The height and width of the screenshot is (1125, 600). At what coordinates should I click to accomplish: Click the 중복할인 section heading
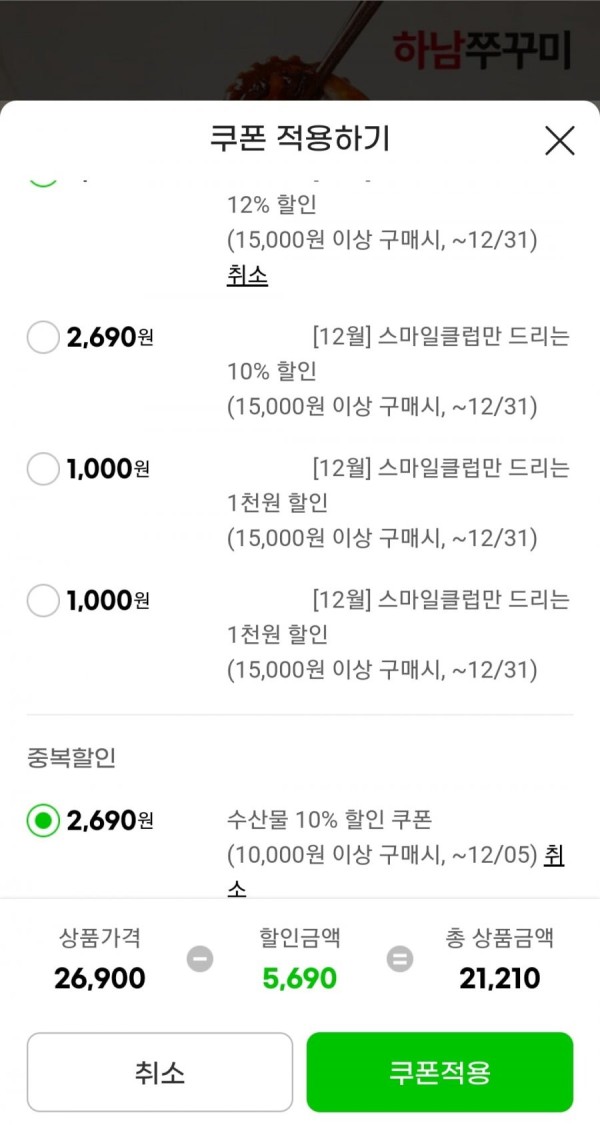pyautogui.click(x=71, y=758)
